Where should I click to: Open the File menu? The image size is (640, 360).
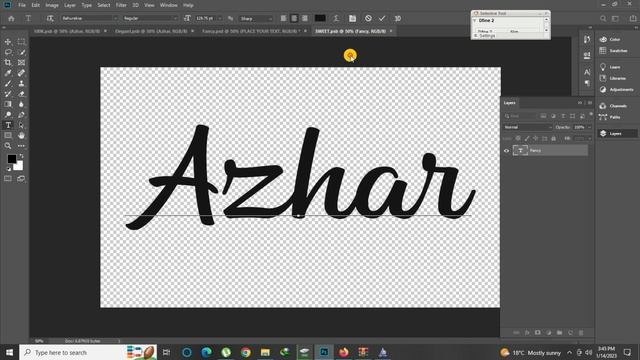click(x=22, y=5)
